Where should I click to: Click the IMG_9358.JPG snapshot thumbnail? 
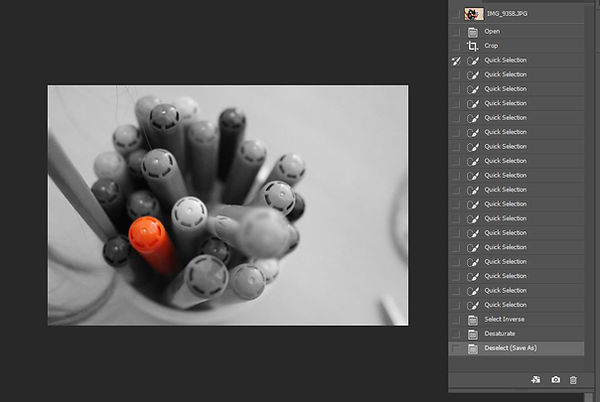[x=474, y=14]
